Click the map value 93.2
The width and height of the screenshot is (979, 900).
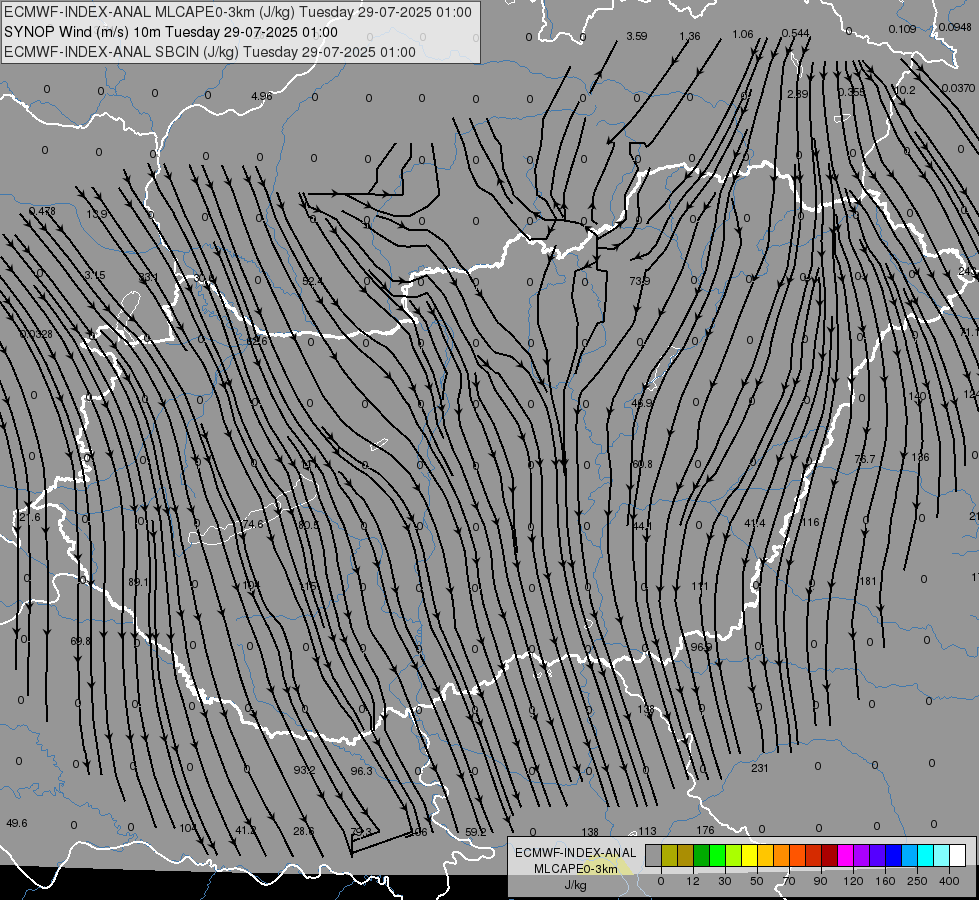pyautogui.click(x=305, y=770)
